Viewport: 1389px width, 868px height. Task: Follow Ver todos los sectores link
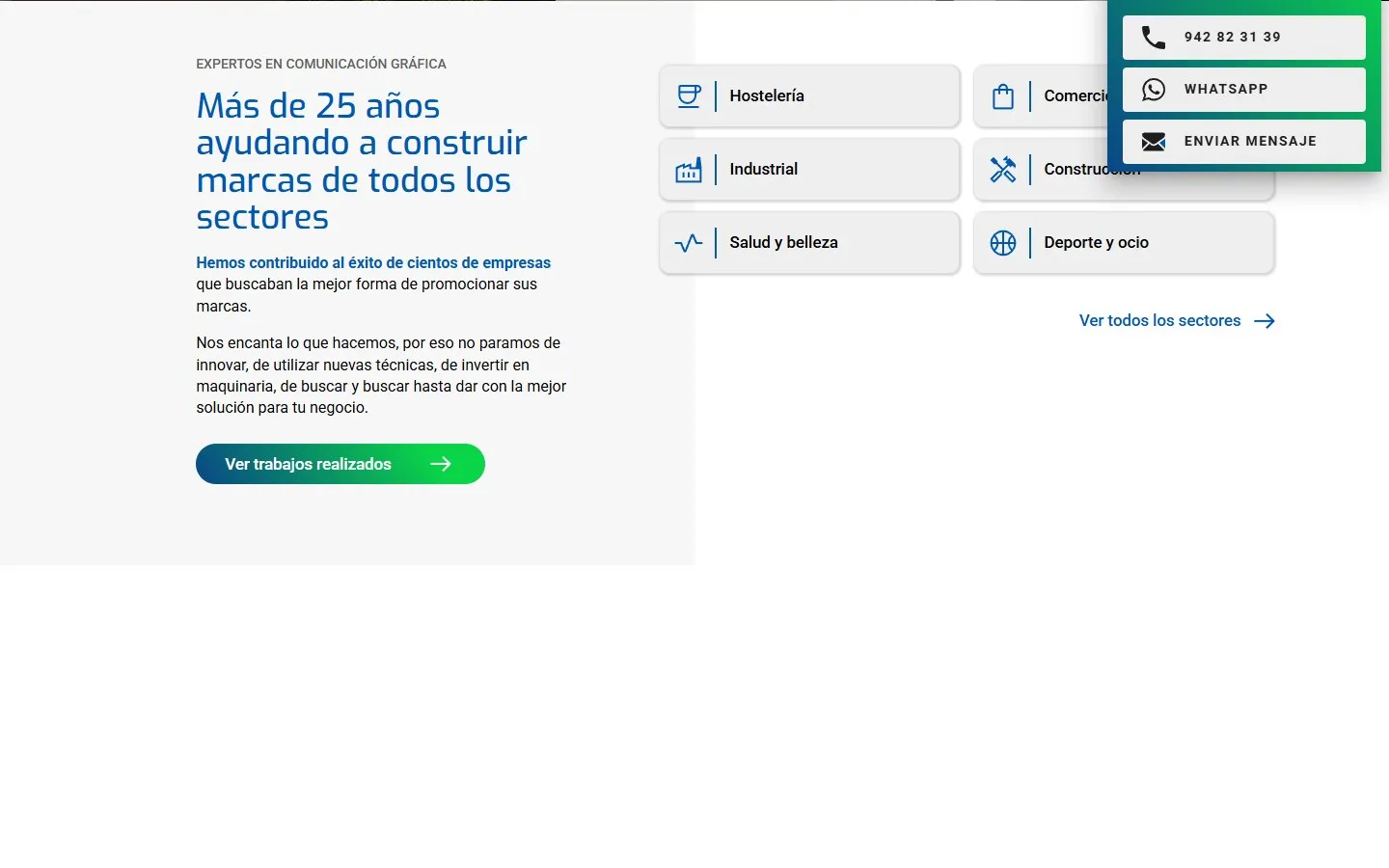(x=1177, y=321)
